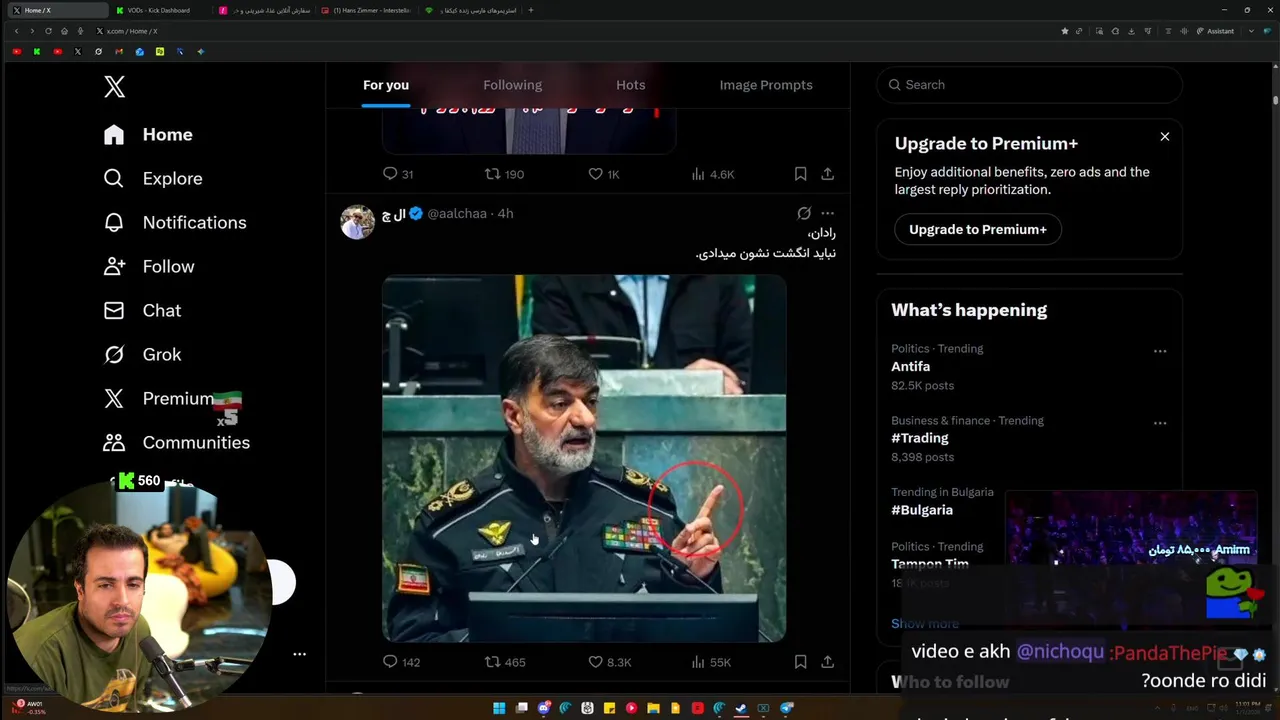Reload the current page
The width and height of the screenshot is (1280, 720).
[x=48, y=31]
